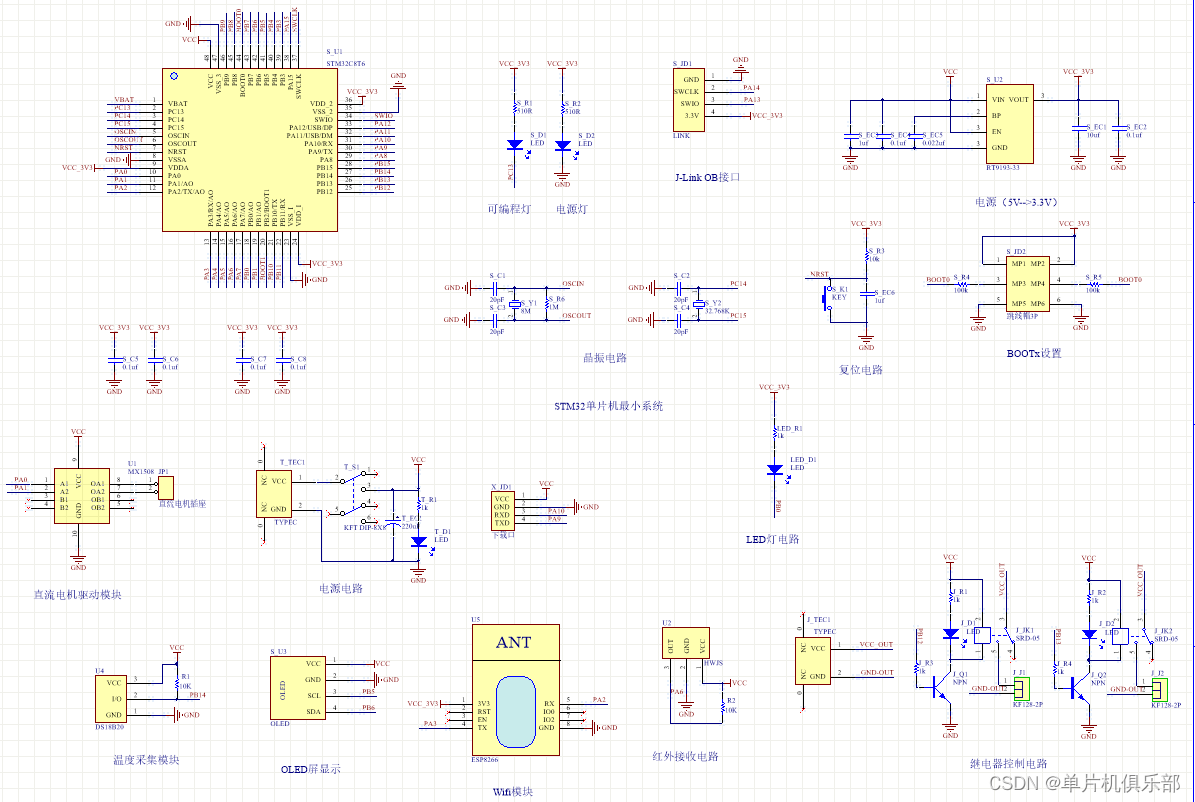The height and width of the screenshot is (802, 1195).
Task: Click the 'J-Link OB接口' label
Action: point(708,178)
